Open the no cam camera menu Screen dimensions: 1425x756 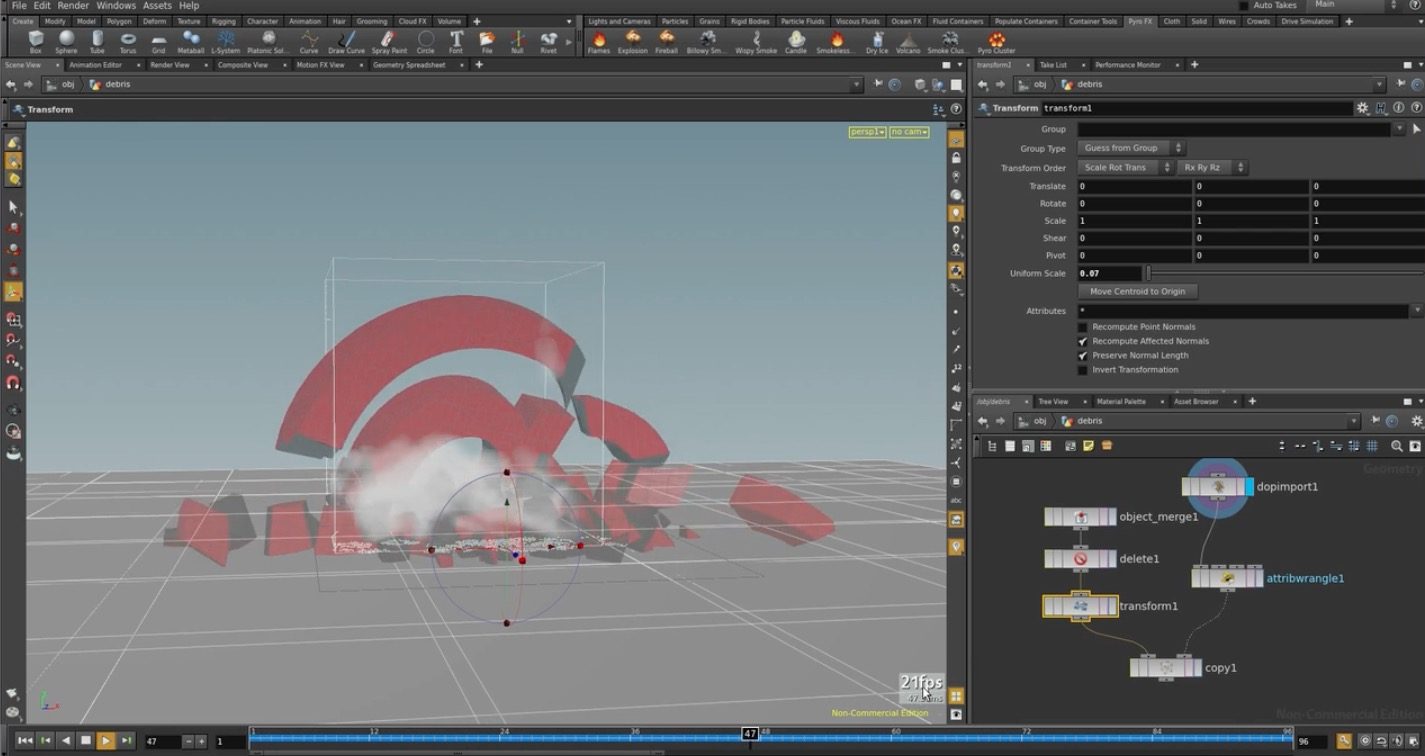[x=909, y=132]
